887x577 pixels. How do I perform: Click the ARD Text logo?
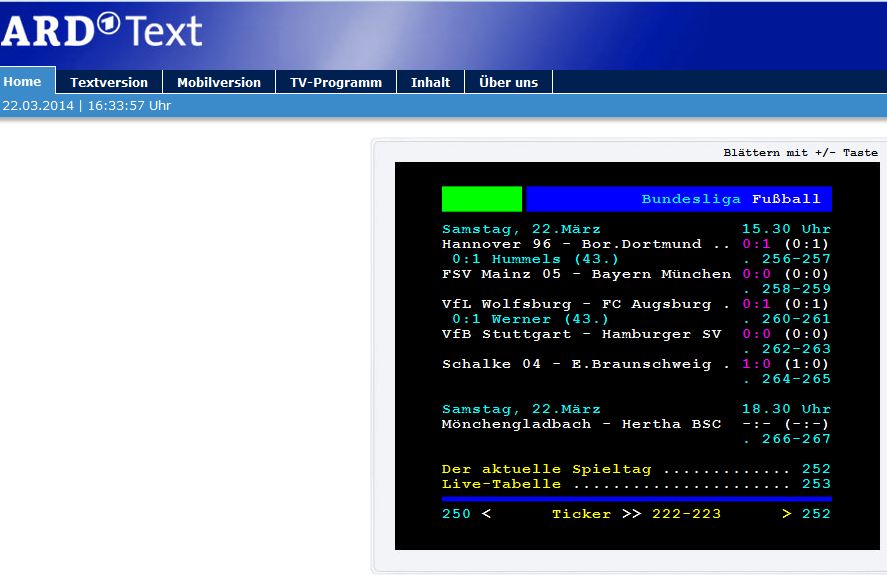tap(101, 31)
